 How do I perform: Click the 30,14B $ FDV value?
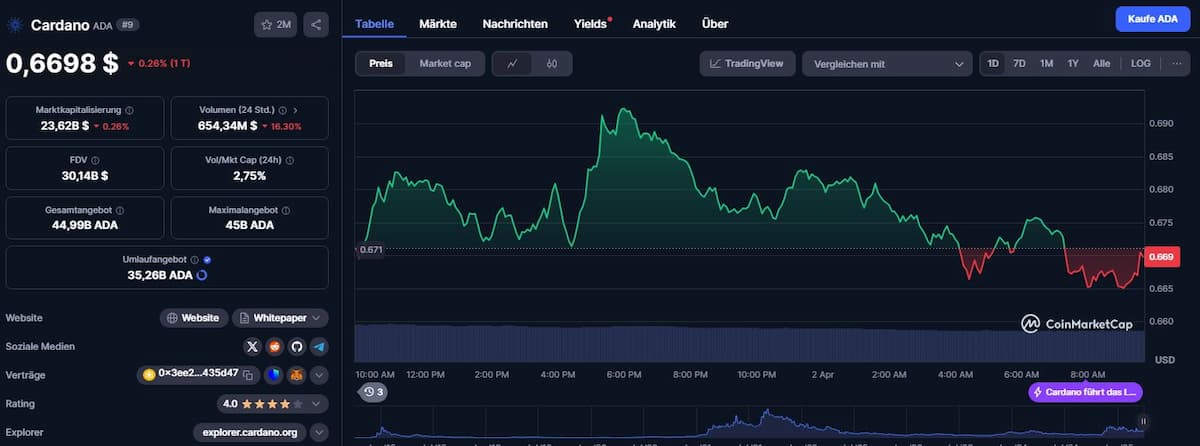point(85,175)
